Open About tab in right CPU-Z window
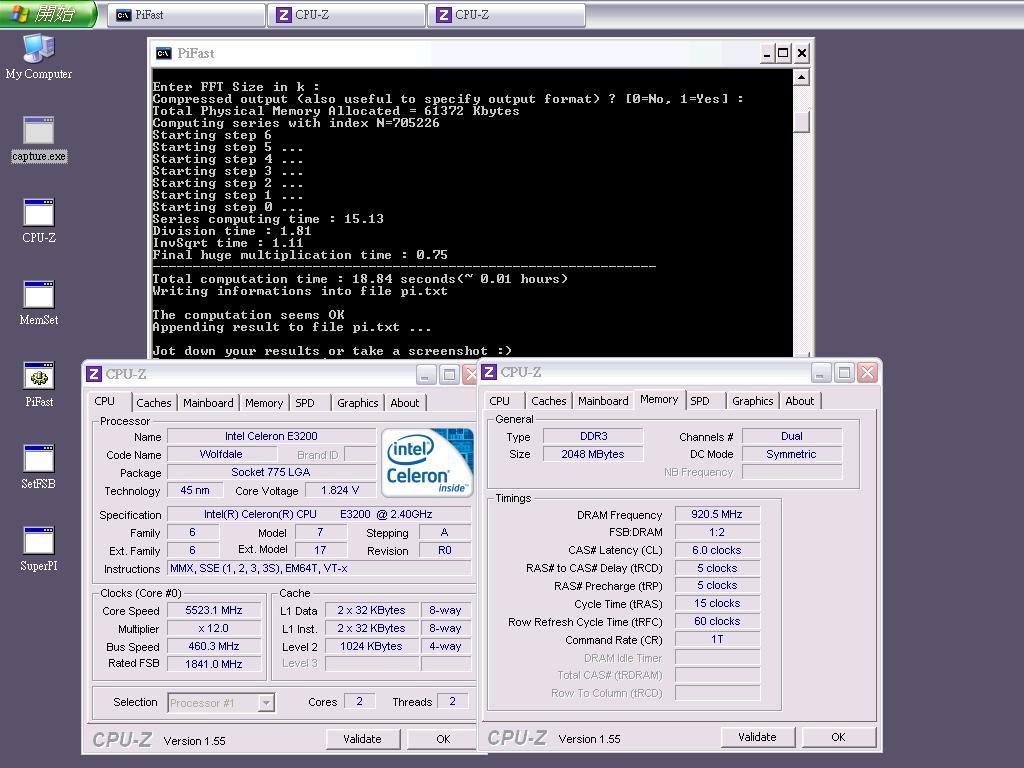The height and width of the screenshot is (768, 1024). pyautogui.click(x=799, y=401)
